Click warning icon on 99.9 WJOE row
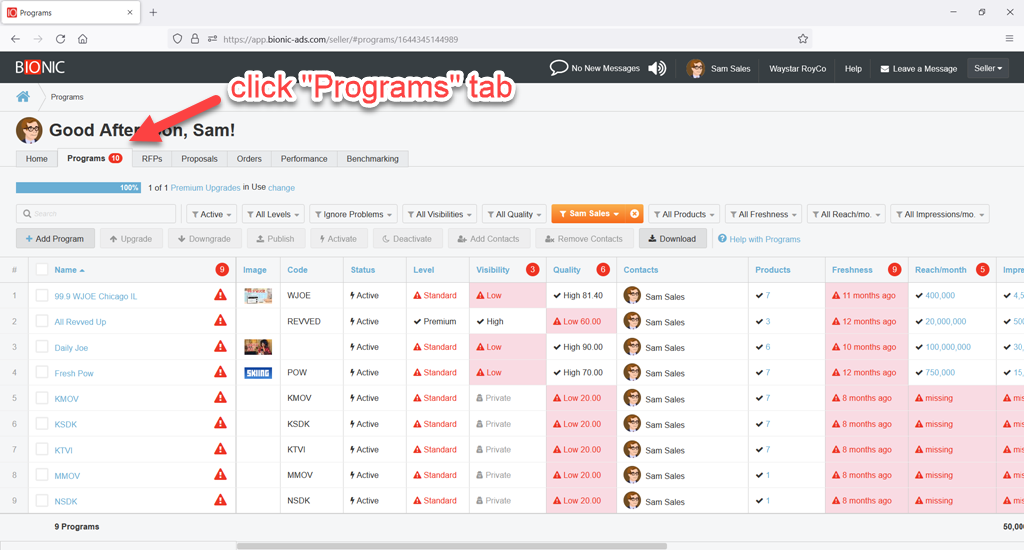1024x550 pixels. (x=221, y=295)
